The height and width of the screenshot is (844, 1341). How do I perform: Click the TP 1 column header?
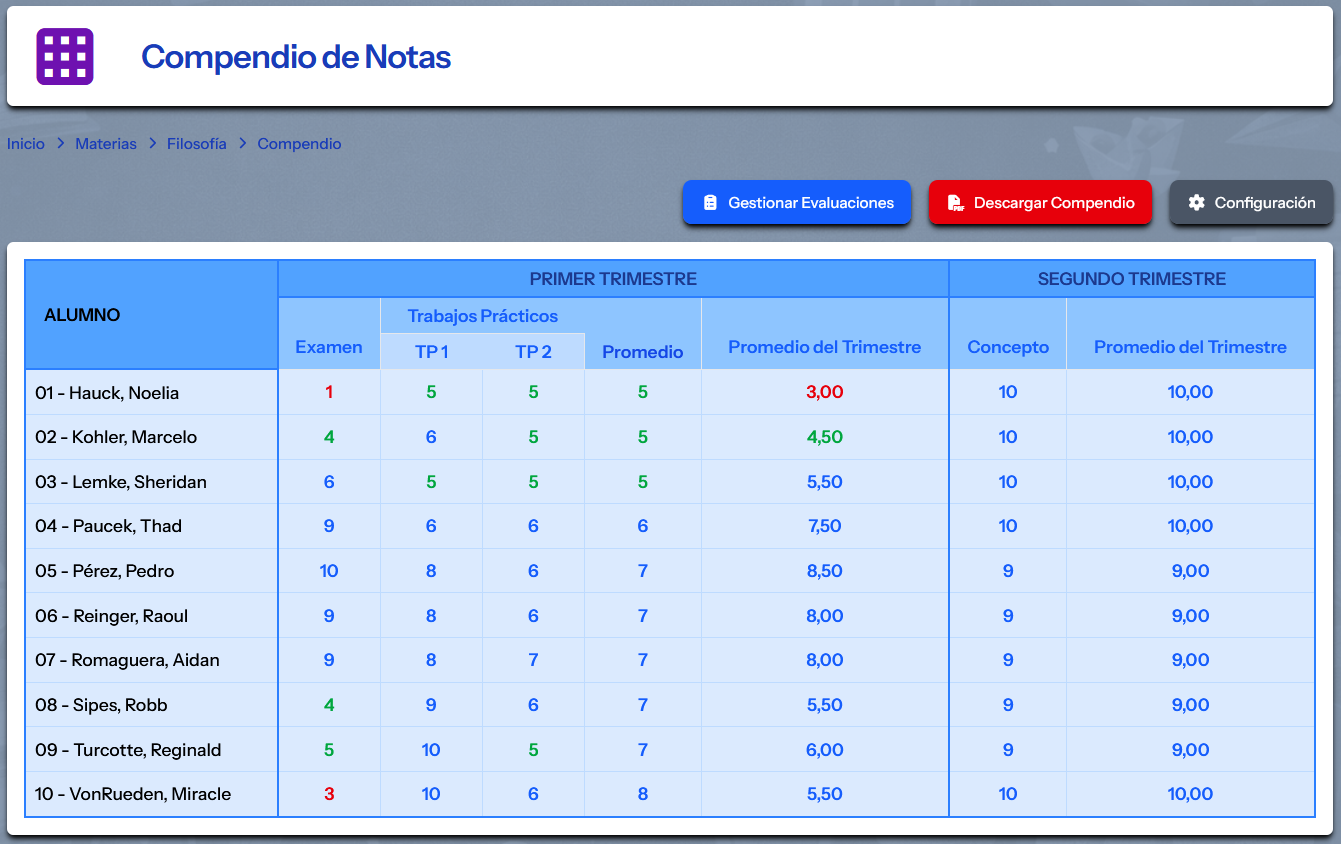[431, 351]
